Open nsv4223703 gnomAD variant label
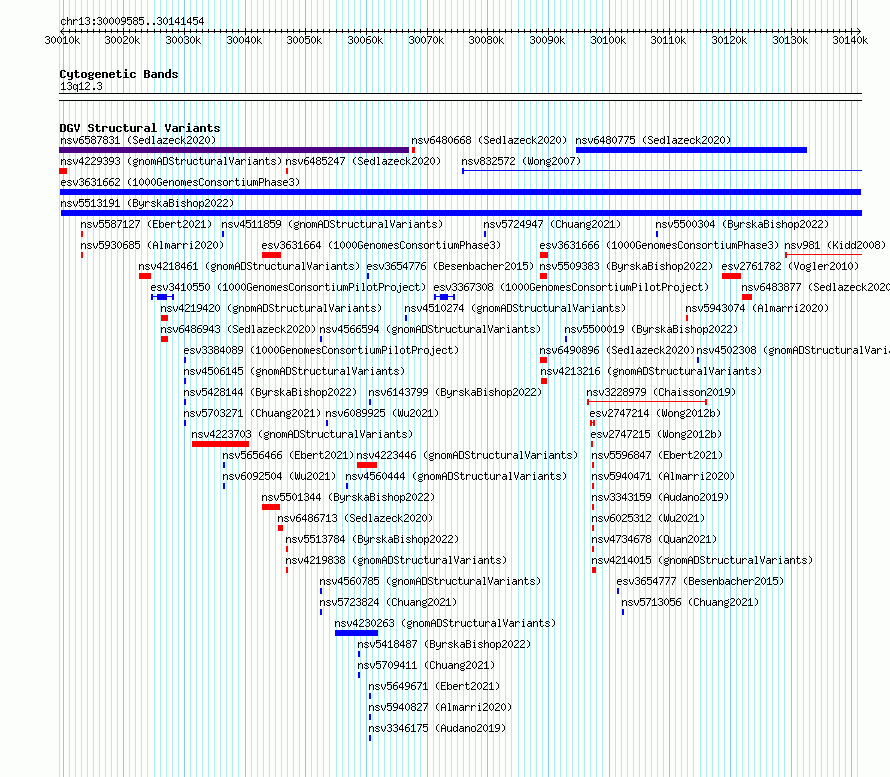 click(x=302, y=434)
